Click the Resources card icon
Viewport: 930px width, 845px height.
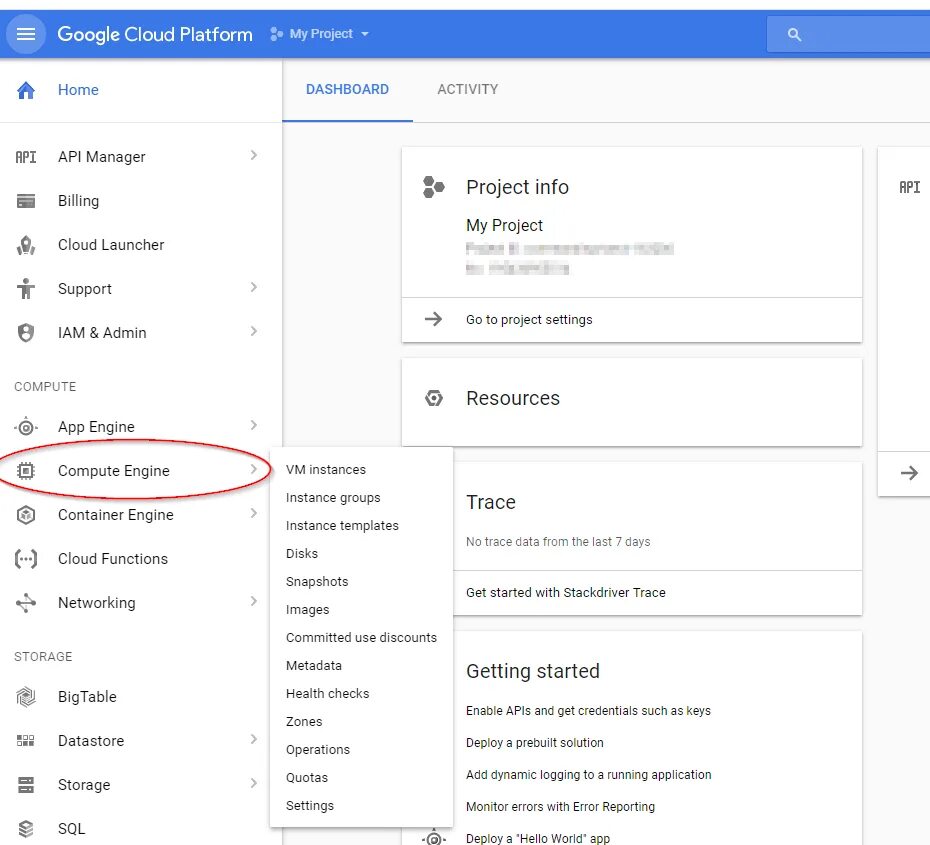click(x=434, y=398)
